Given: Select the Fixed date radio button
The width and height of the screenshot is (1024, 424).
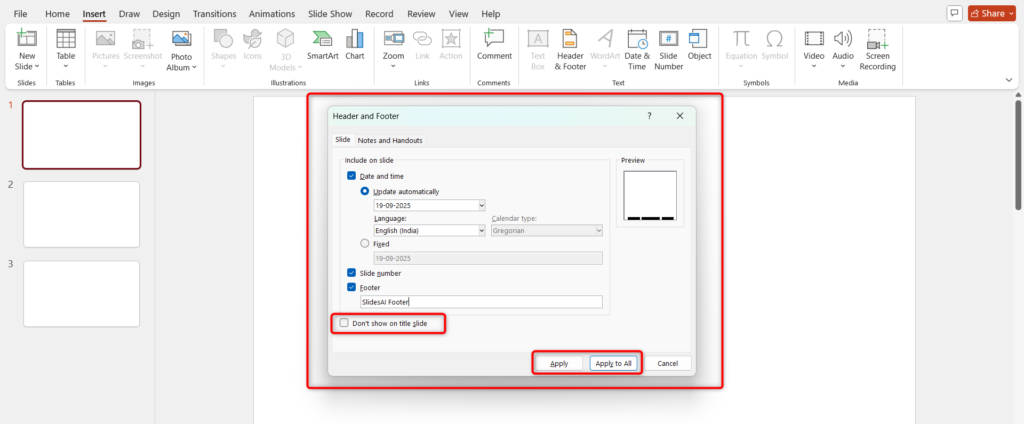Looking at the screenshot, I should pos(365,243).
